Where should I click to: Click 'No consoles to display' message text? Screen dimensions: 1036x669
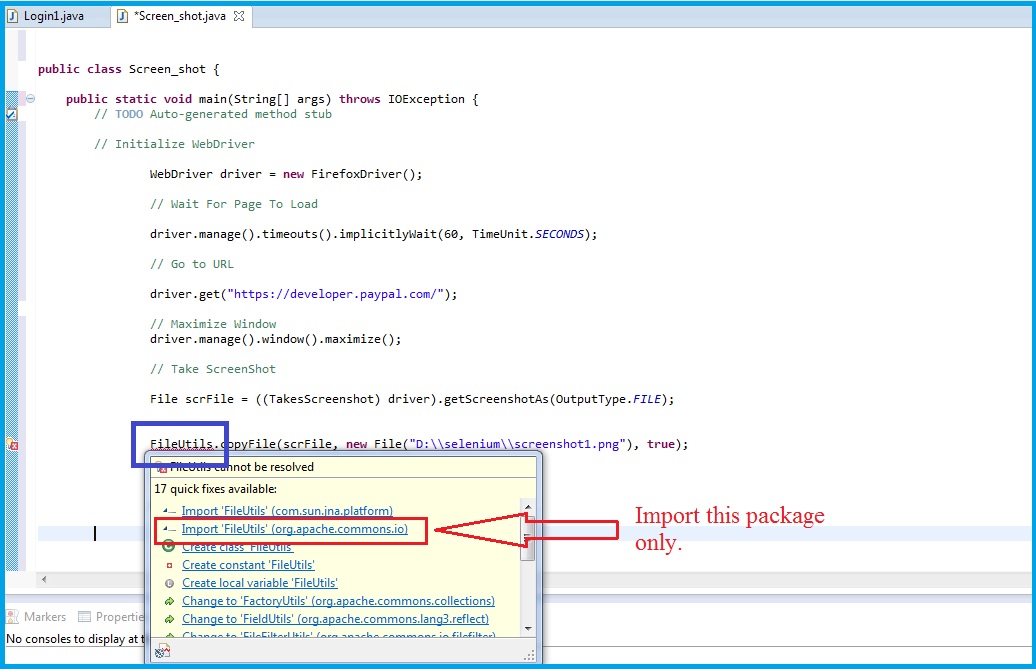[74, 639]
